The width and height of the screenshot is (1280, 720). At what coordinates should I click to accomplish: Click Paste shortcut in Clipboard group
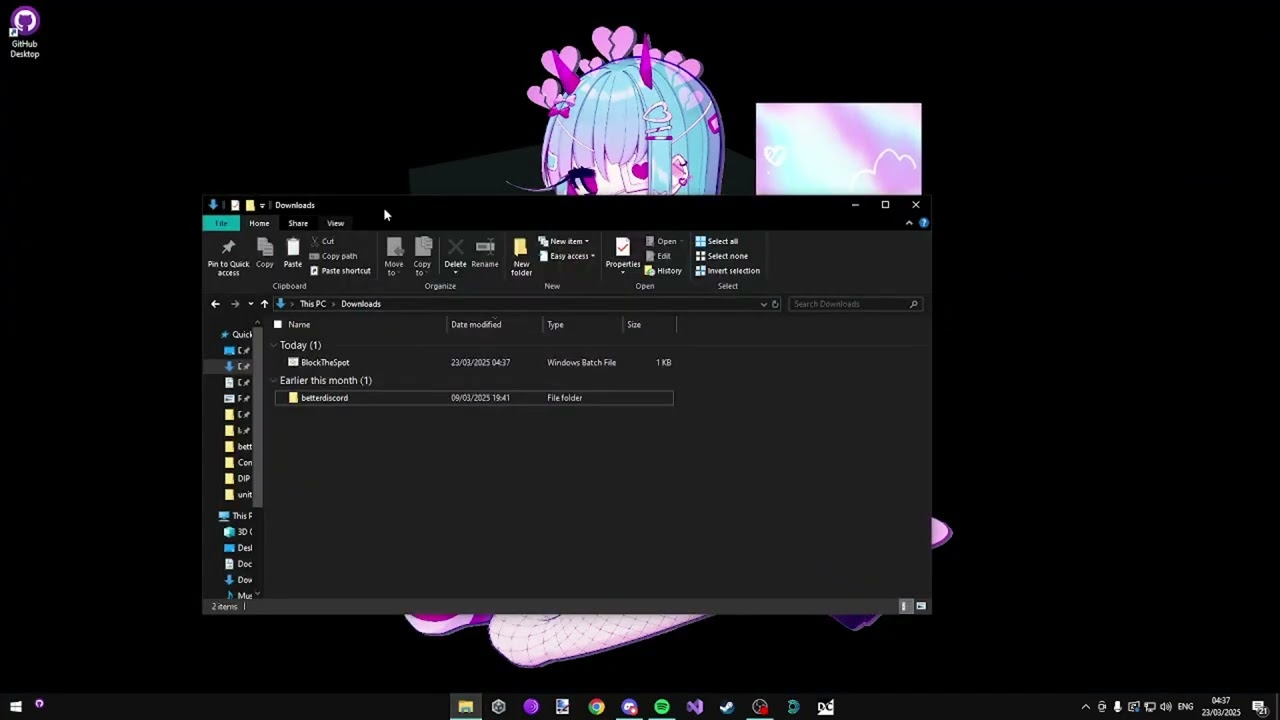pyautogui.click(x=340, y=271)
